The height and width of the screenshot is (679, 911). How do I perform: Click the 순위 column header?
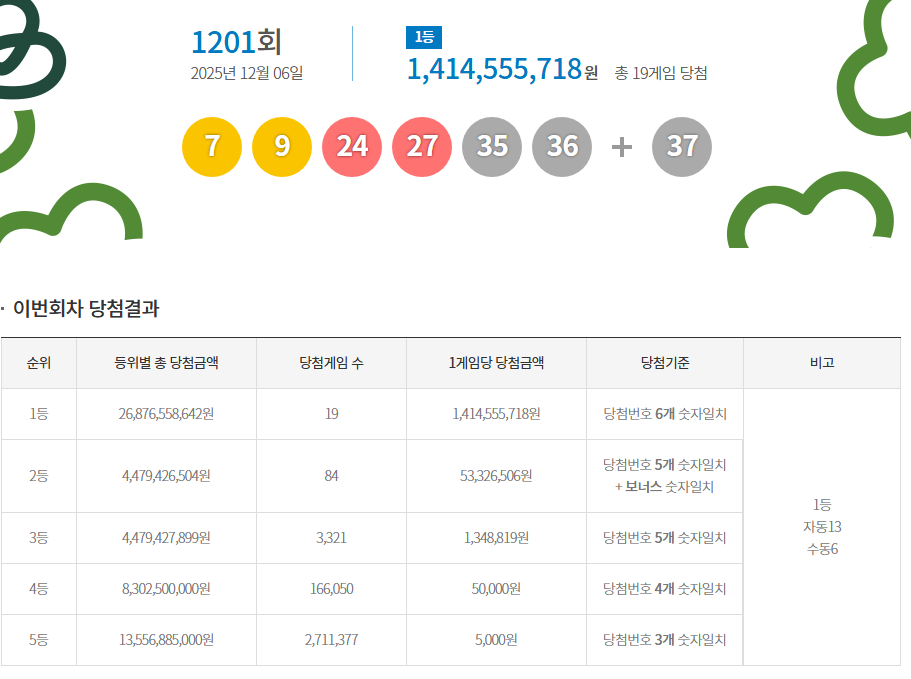tap(39, 363)
